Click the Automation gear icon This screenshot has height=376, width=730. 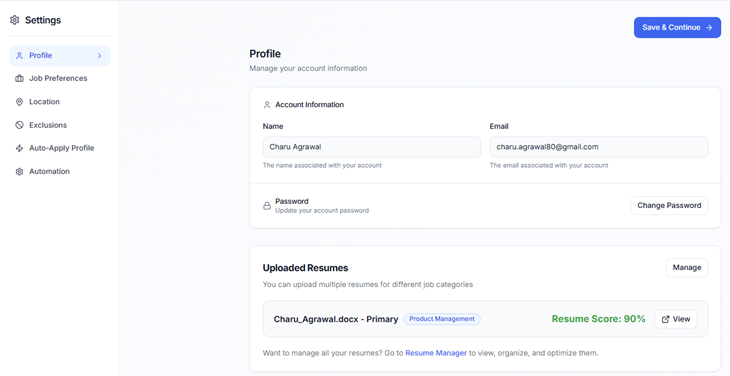point(19,172)
